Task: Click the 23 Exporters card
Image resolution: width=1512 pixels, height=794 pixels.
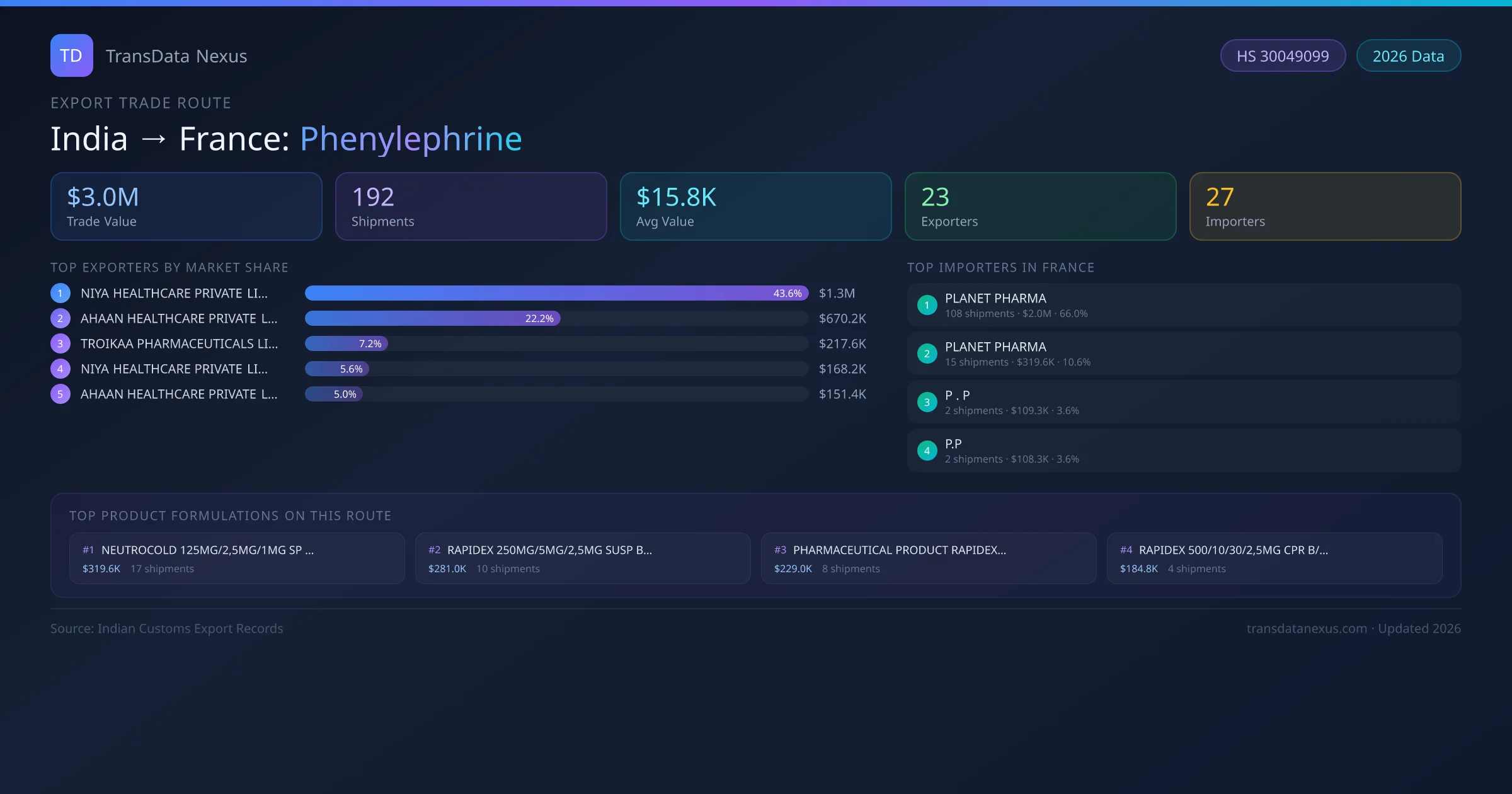Action: point(1039,206)
